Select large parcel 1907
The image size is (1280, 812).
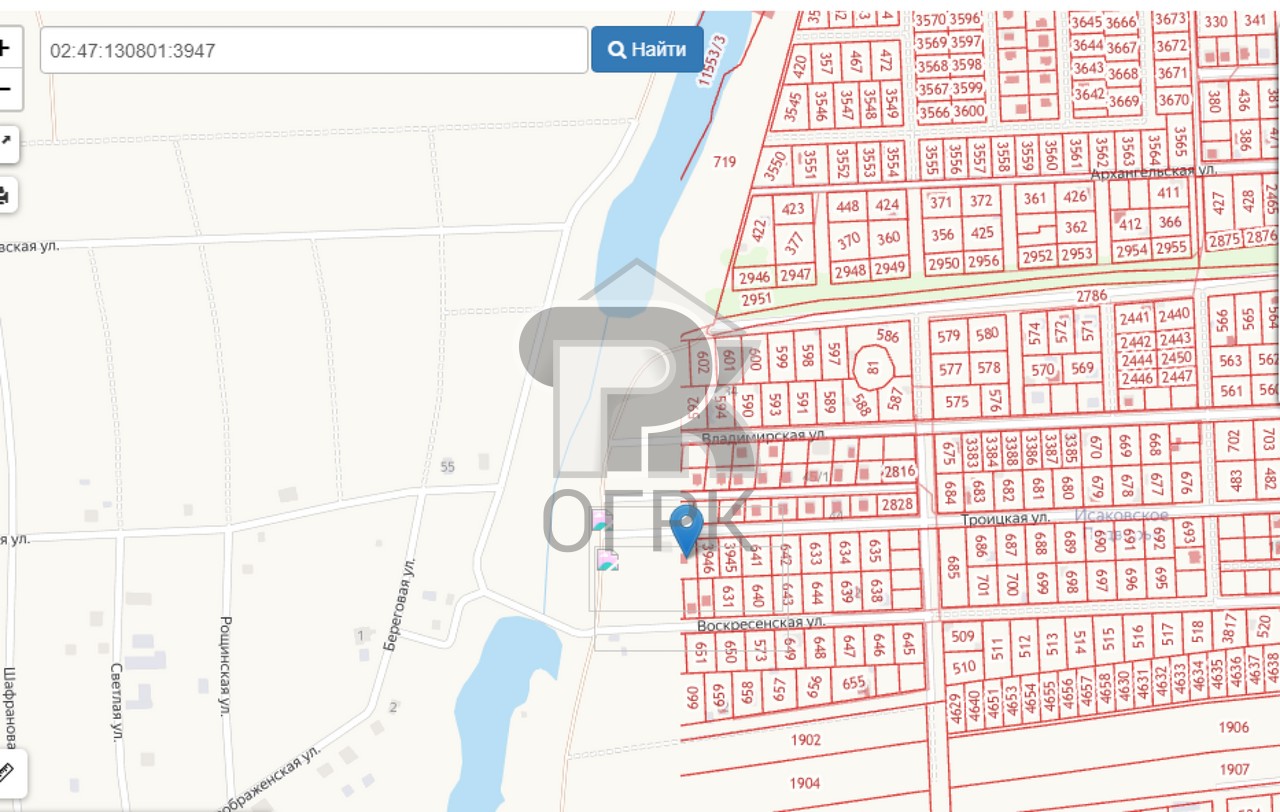coord(1234,769)
